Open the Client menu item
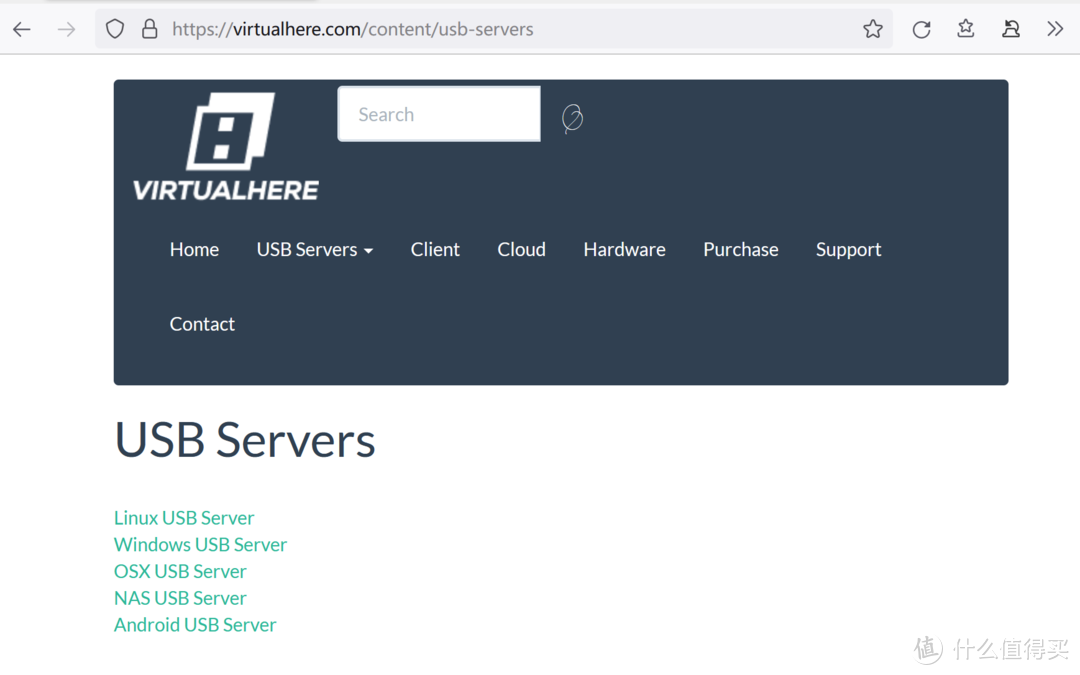This screenshot has width=1080, height=675. click(435, 250)
